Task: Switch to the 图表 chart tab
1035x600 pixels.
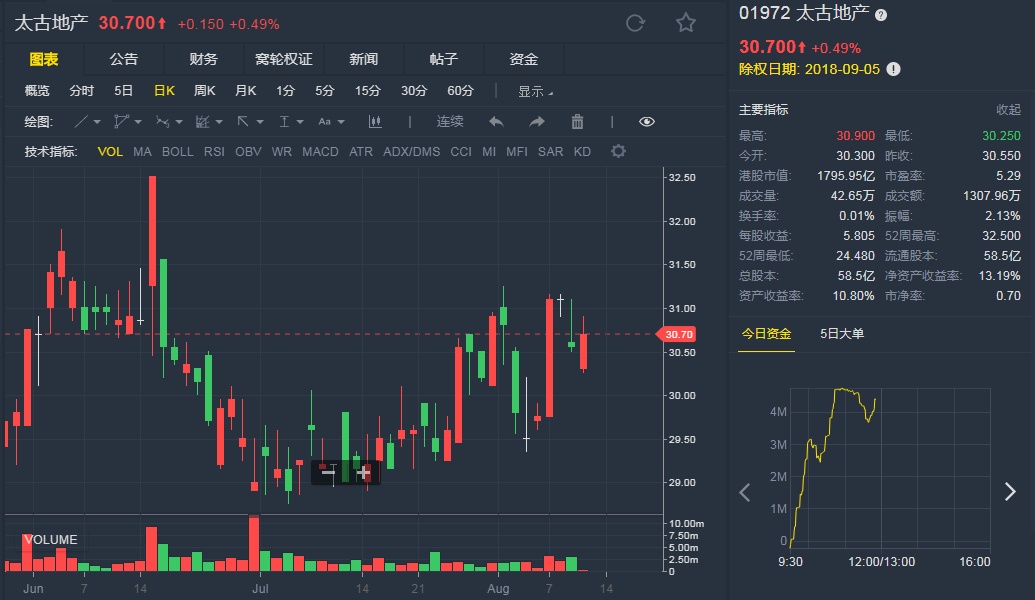Action: pos(44,59)
